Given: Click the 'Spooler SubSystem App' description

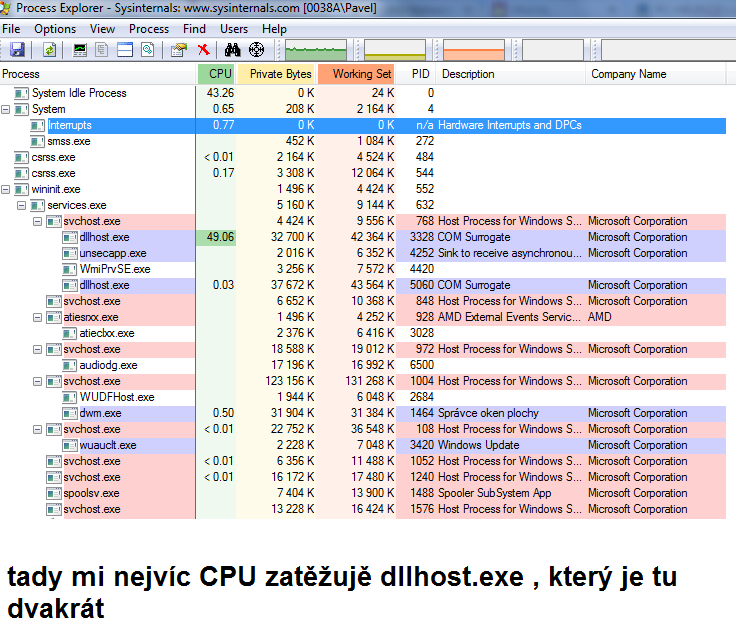Looking at the screenshot, I should click(x=494, y=493).
